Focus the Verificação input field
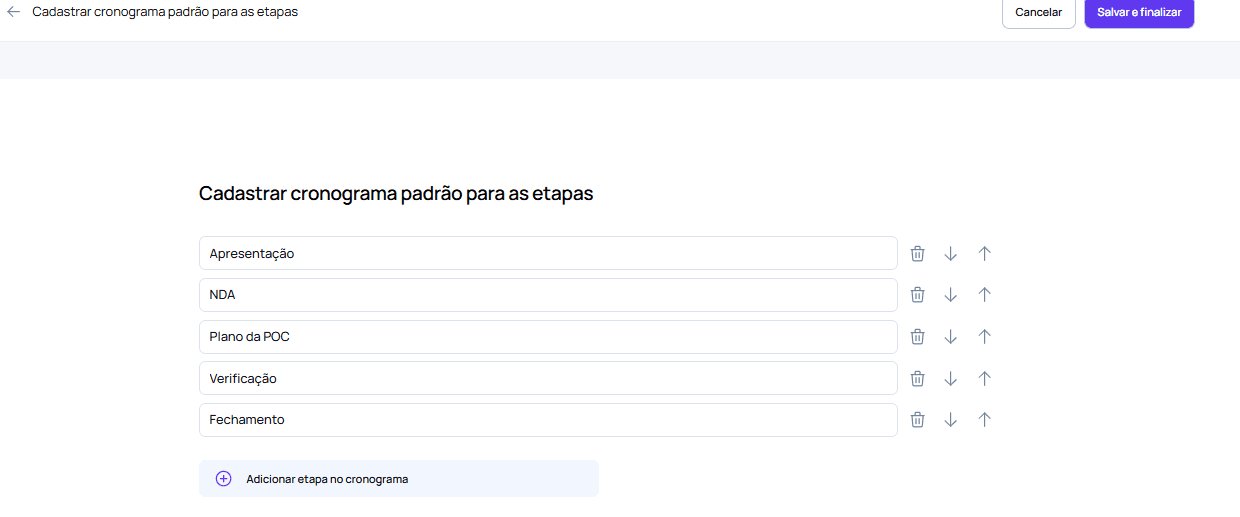The image size is (1240, 517). tap(548, 378)
